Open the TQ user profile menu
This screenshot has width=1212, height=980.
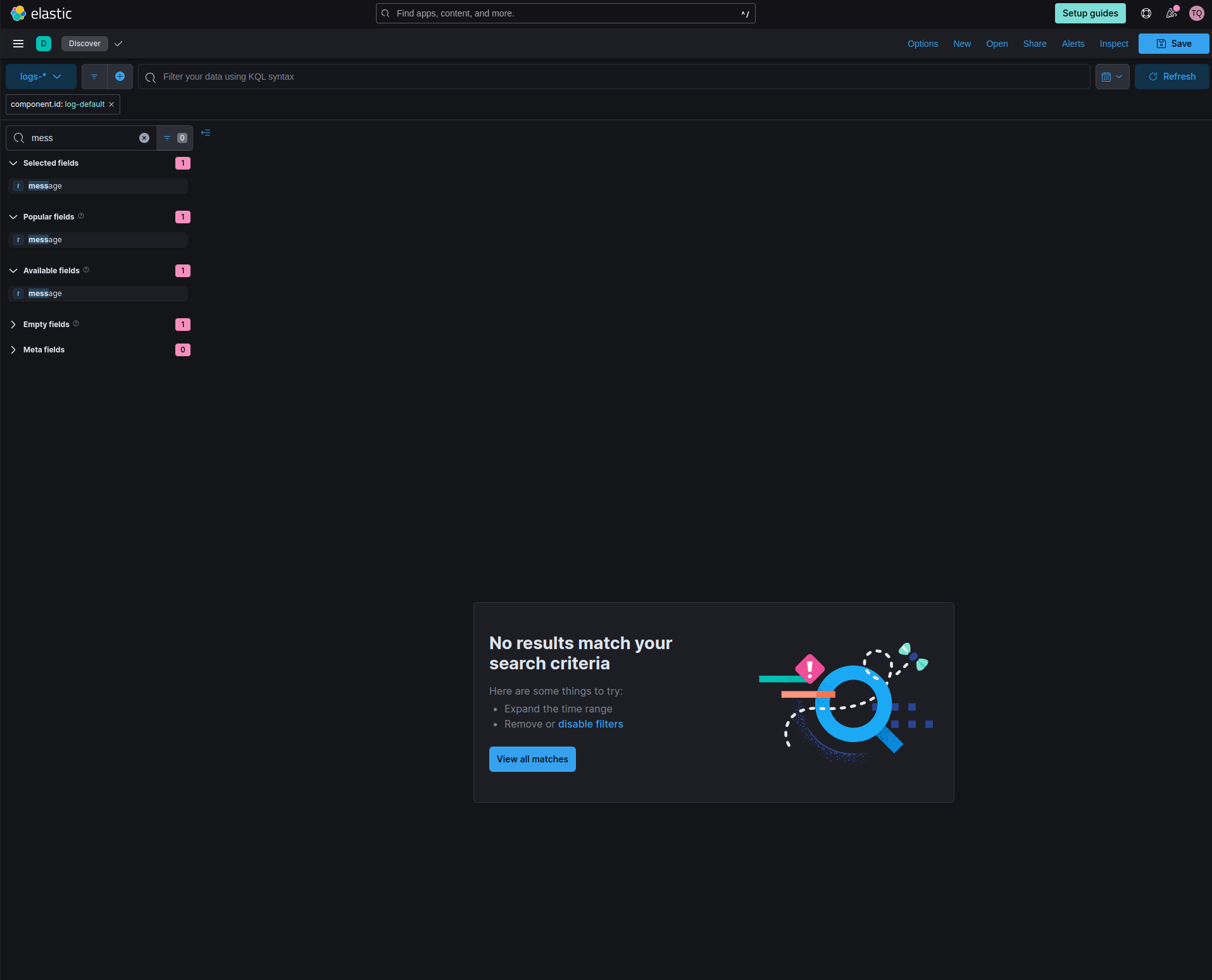[1196, 13]
